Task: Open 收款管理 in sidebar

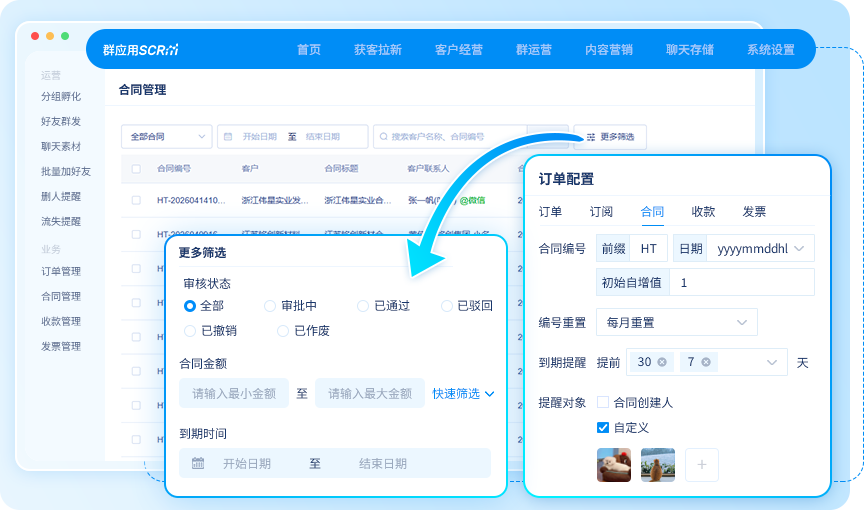Action: tap(61, 321)
